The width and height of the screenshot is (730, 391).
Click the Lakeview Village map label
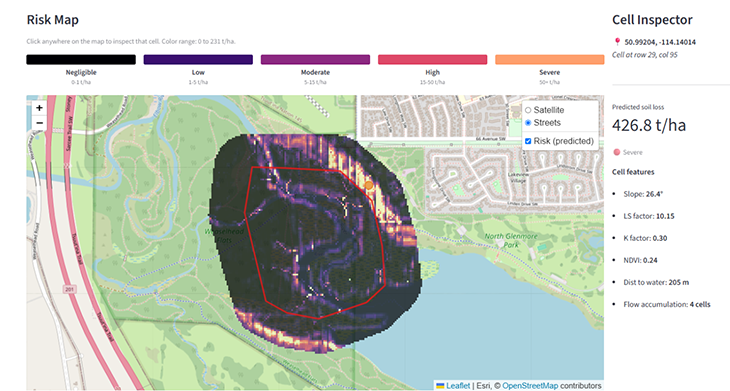(518, 177)
